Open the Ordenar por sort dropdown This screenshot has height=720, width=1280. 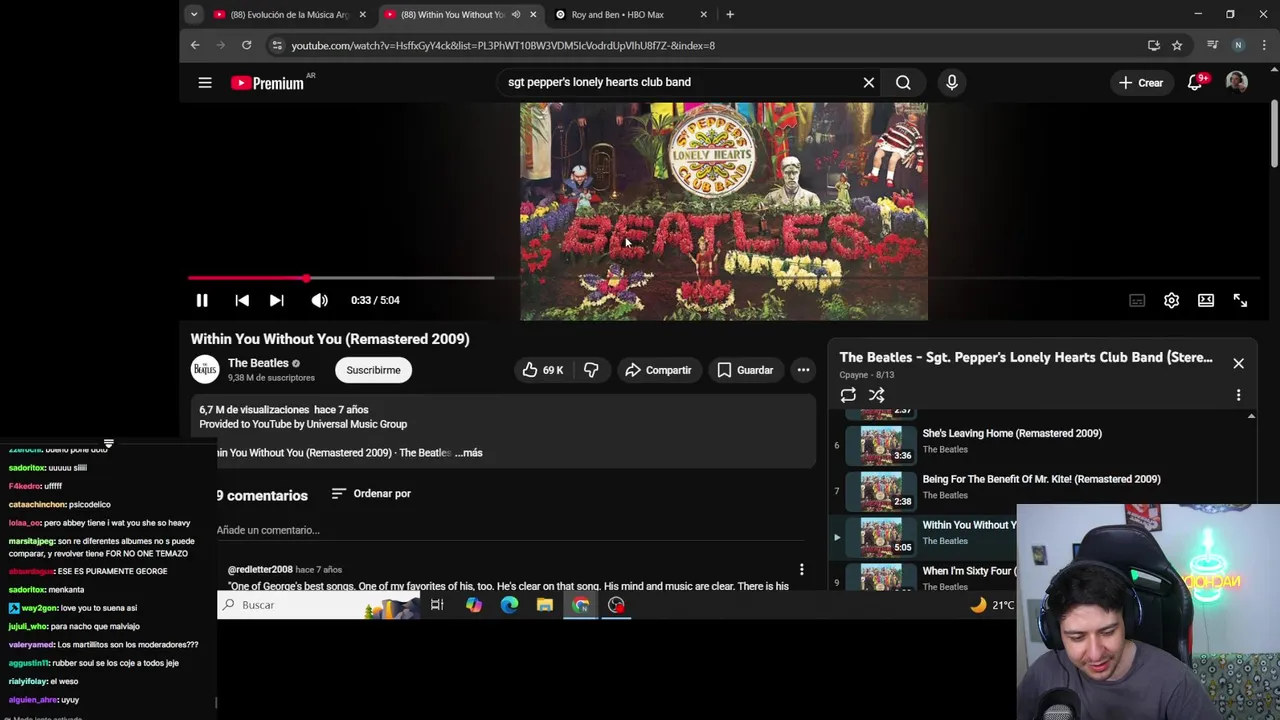click(x=371, y=494)
